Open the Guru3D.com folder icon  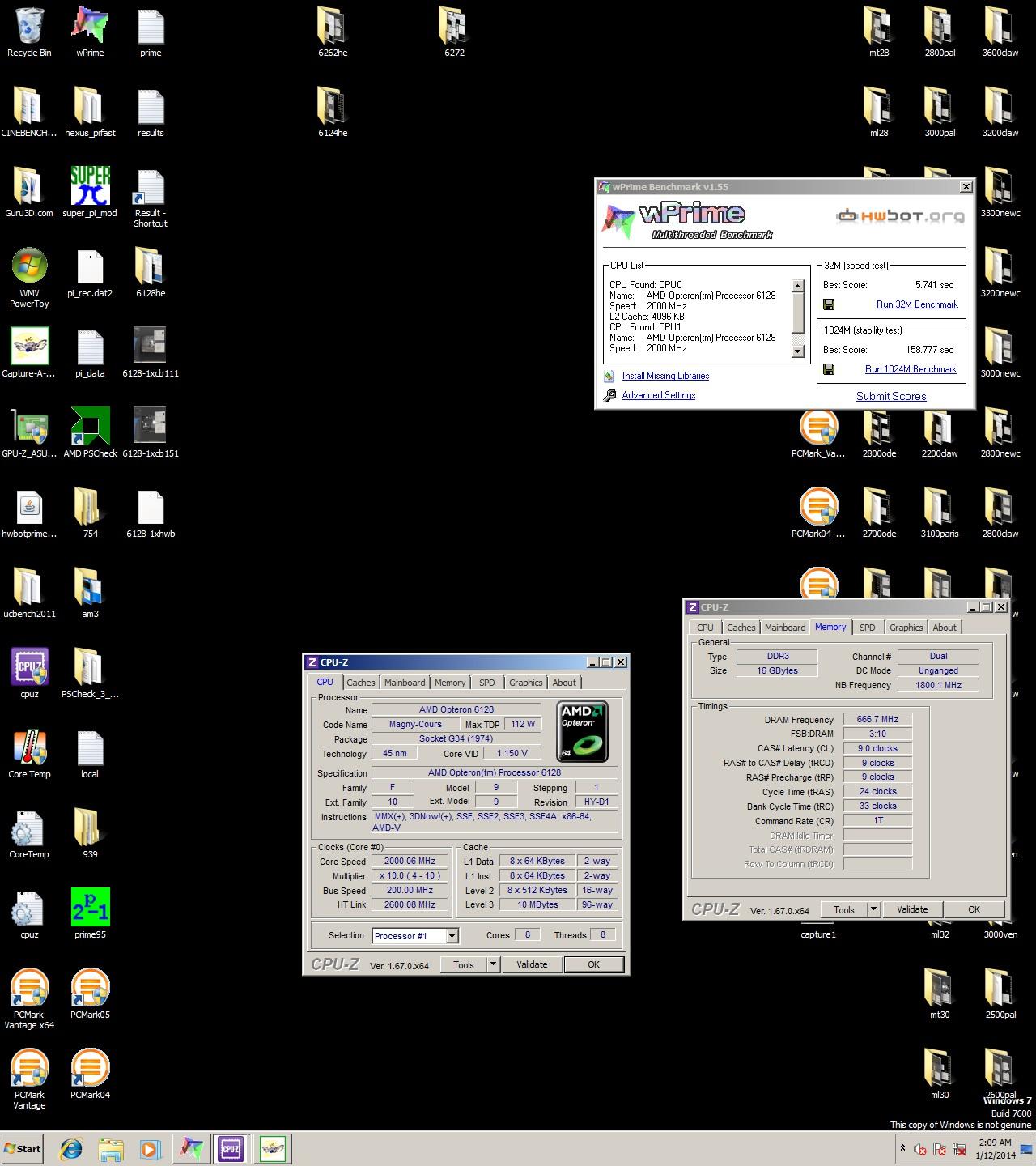[x=29, y=192]
